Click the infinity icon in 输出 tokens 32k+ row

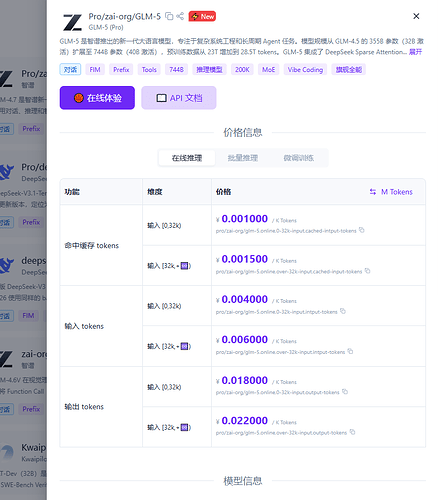[x=184, y=427]
